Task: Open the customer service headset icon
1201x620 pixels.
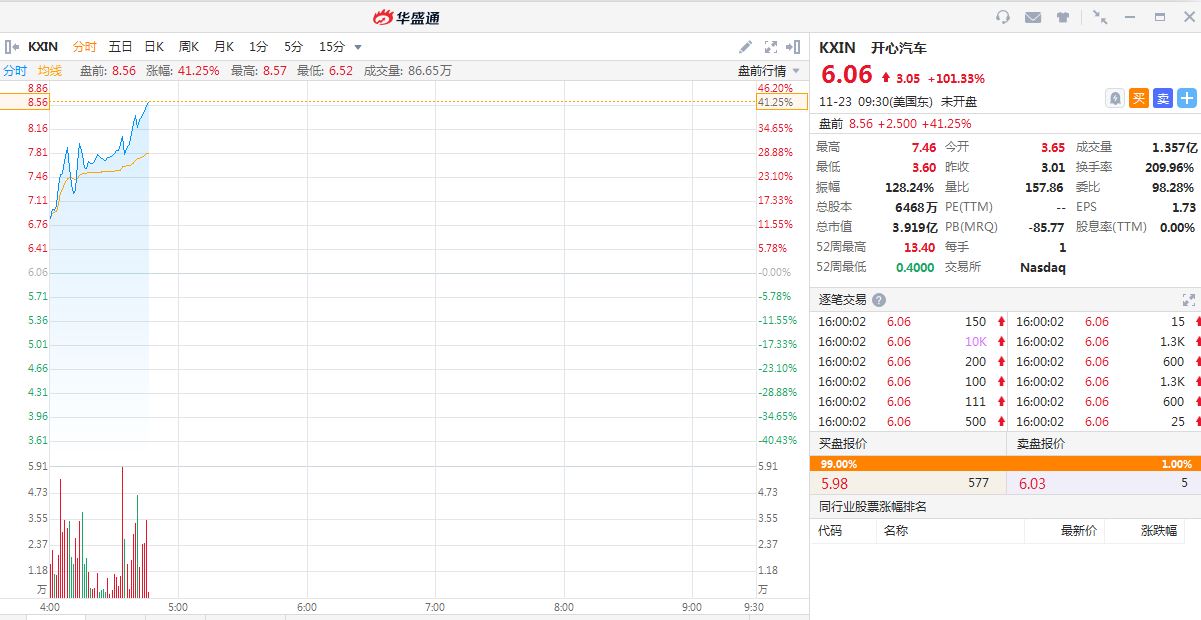Action: pyautogui.click(x=1003, y=17)
